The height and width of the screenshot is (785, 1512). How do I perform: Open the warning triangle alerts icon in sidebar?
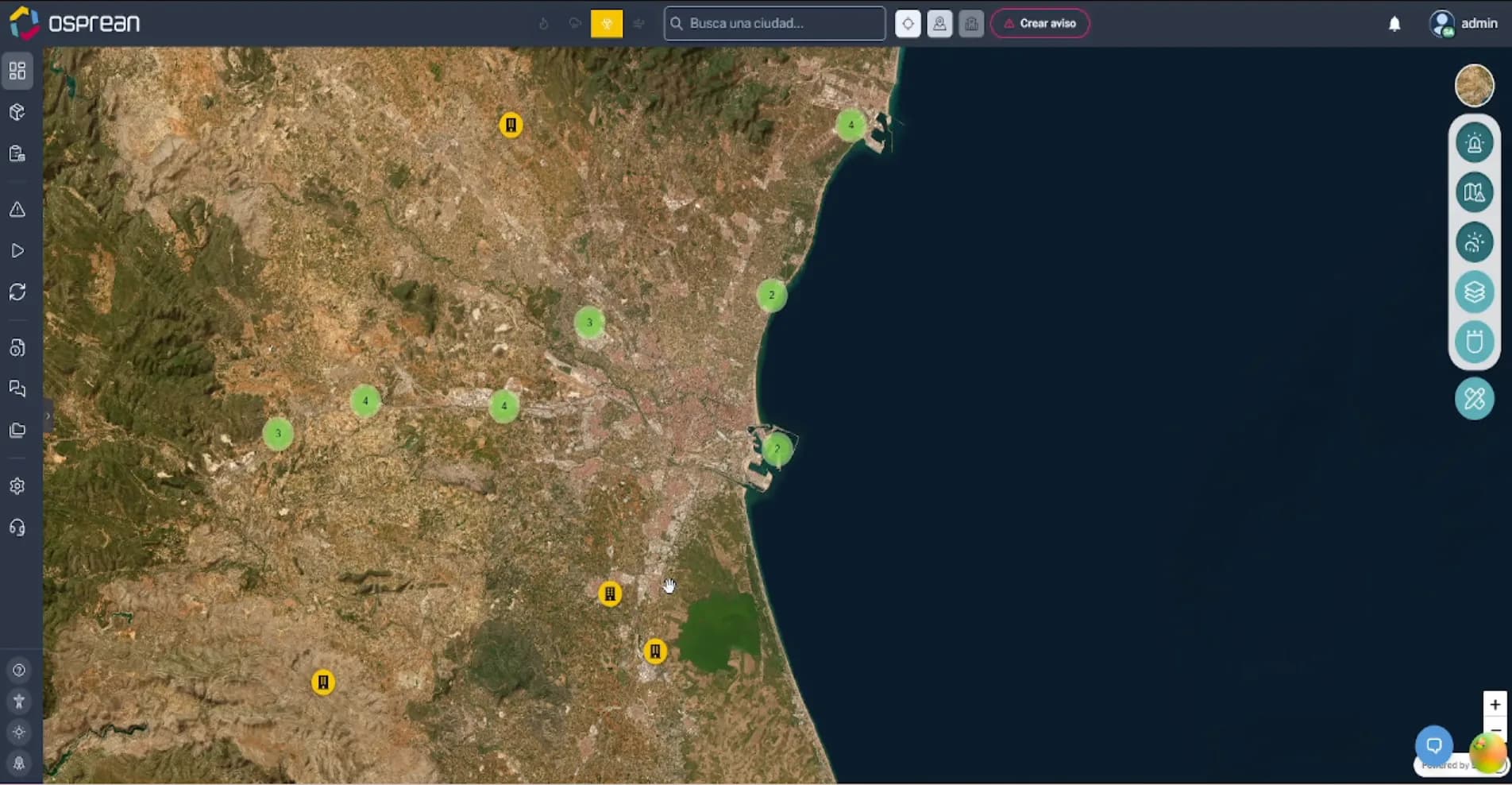(17, 210)
